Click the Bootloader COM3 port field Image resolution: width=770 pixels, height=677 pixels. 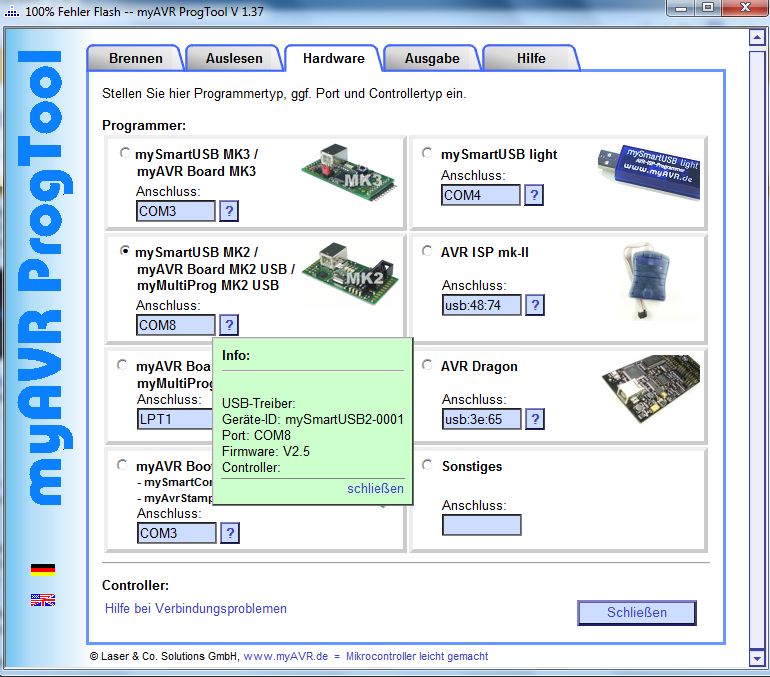pos(177,533)
